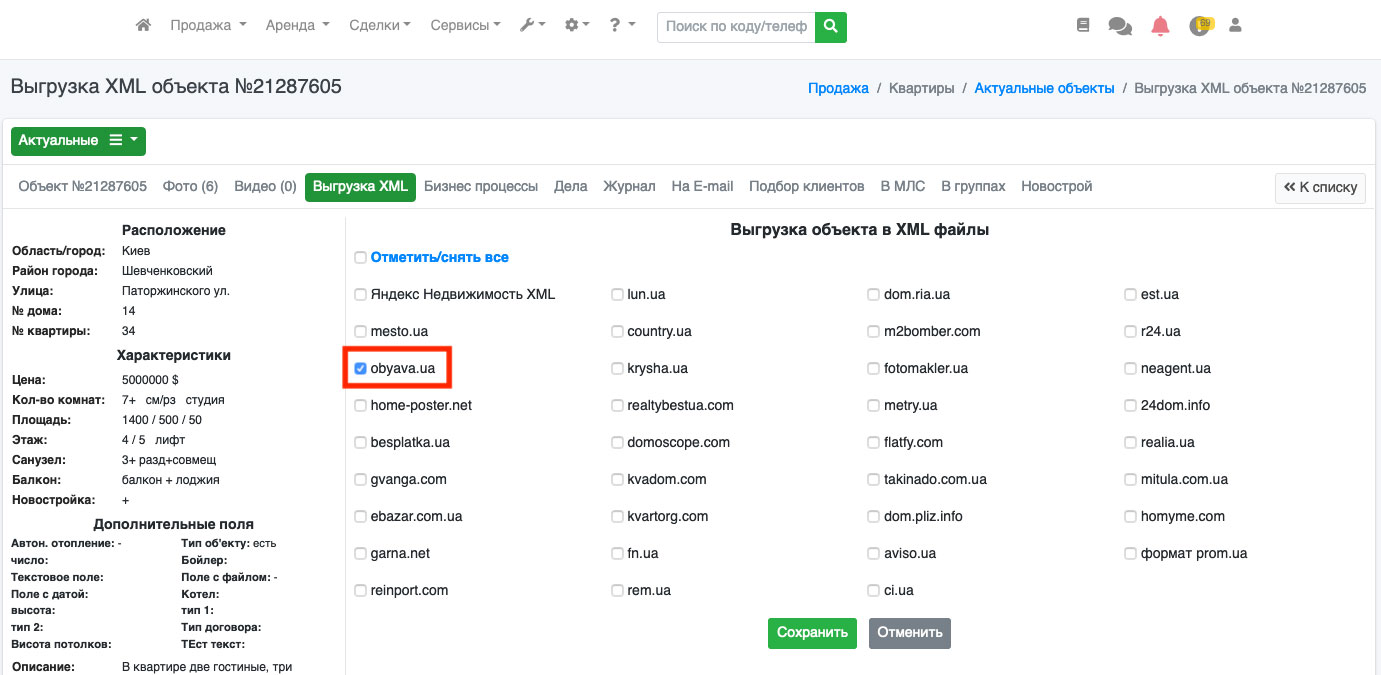Click the green search magnifier button
This screenshot has width=1381, height=675.
pos(830,27)
